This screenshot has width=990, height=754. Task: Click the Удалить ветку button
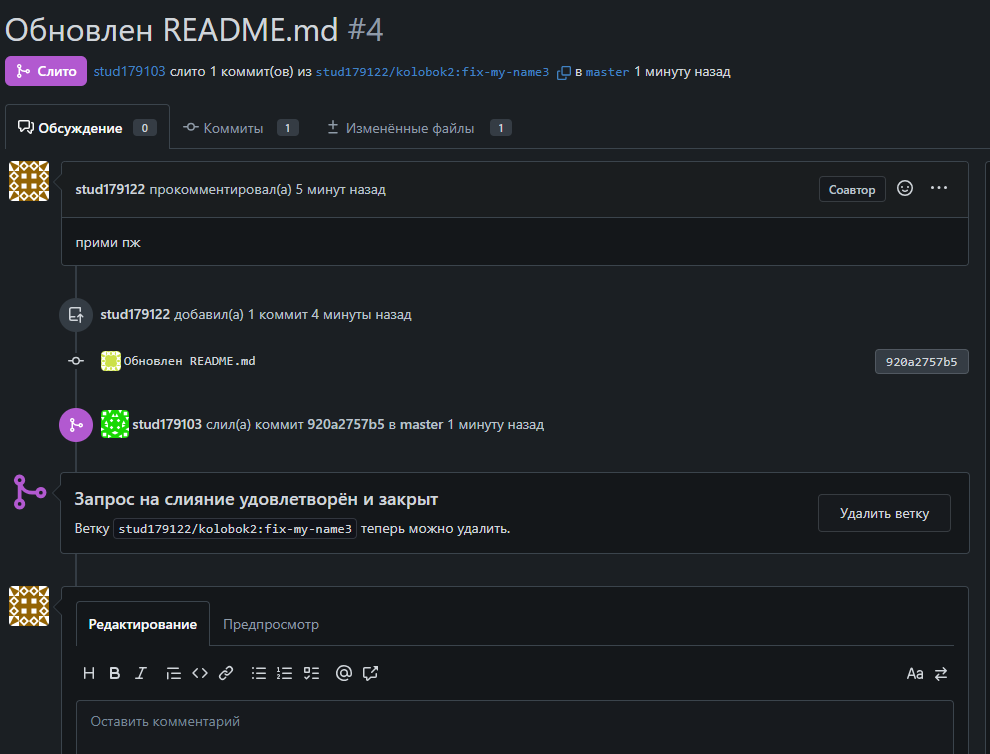click(884, 513)
